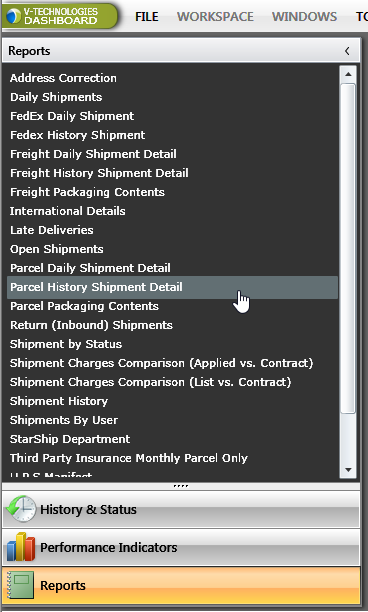The image size is (368, 612).
Task: Open the WORKSPACE menu
Action: (x=215, y=17)
